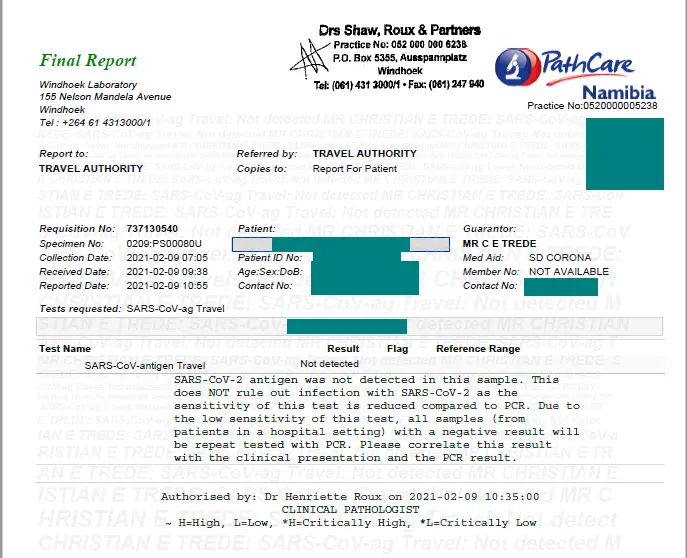Click 'Practice No: 052 000 000 6238' line

coord(400,45)
